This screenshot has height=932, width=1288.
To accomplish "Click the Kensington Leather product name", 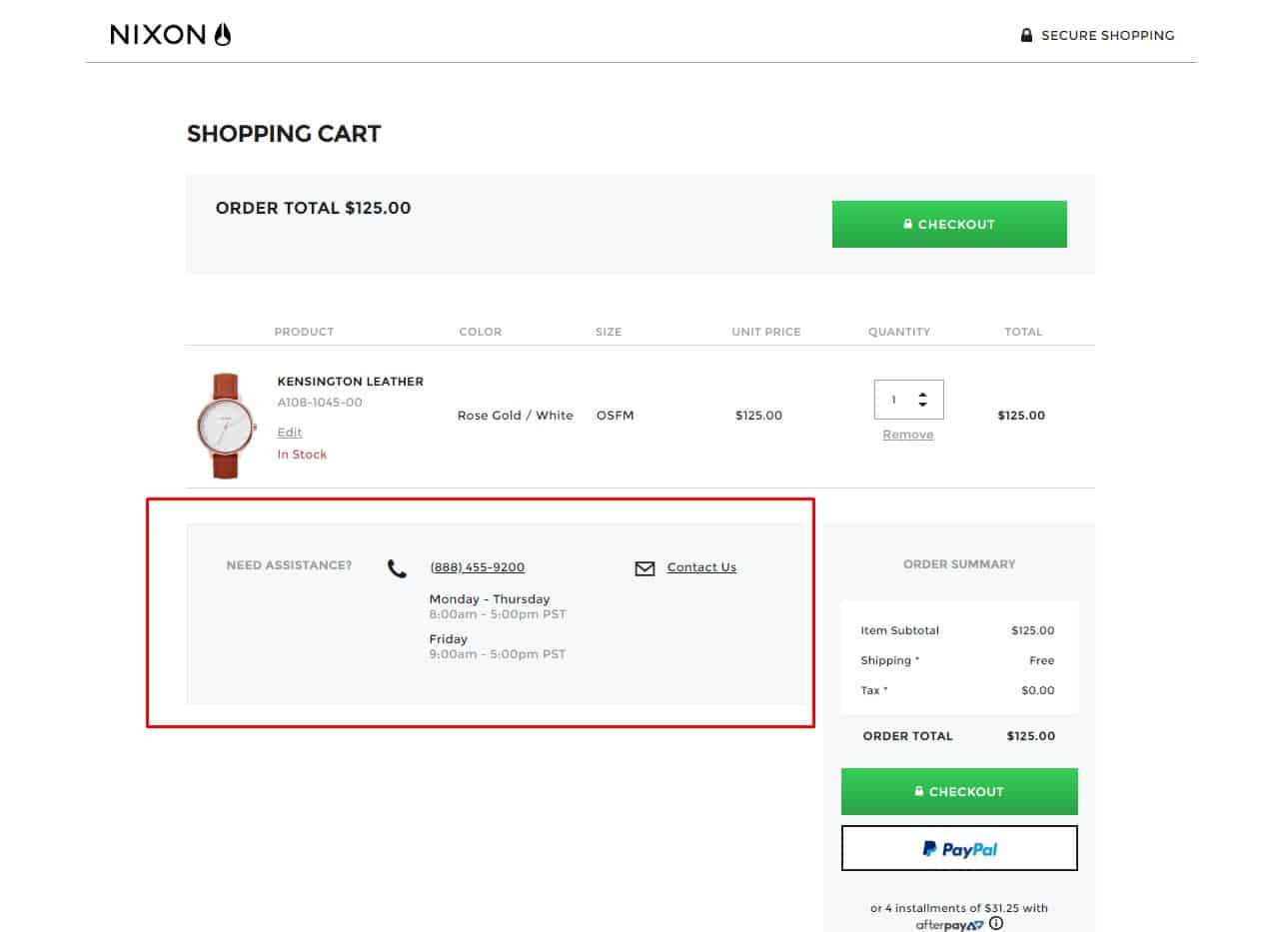I will pos(350,381).
